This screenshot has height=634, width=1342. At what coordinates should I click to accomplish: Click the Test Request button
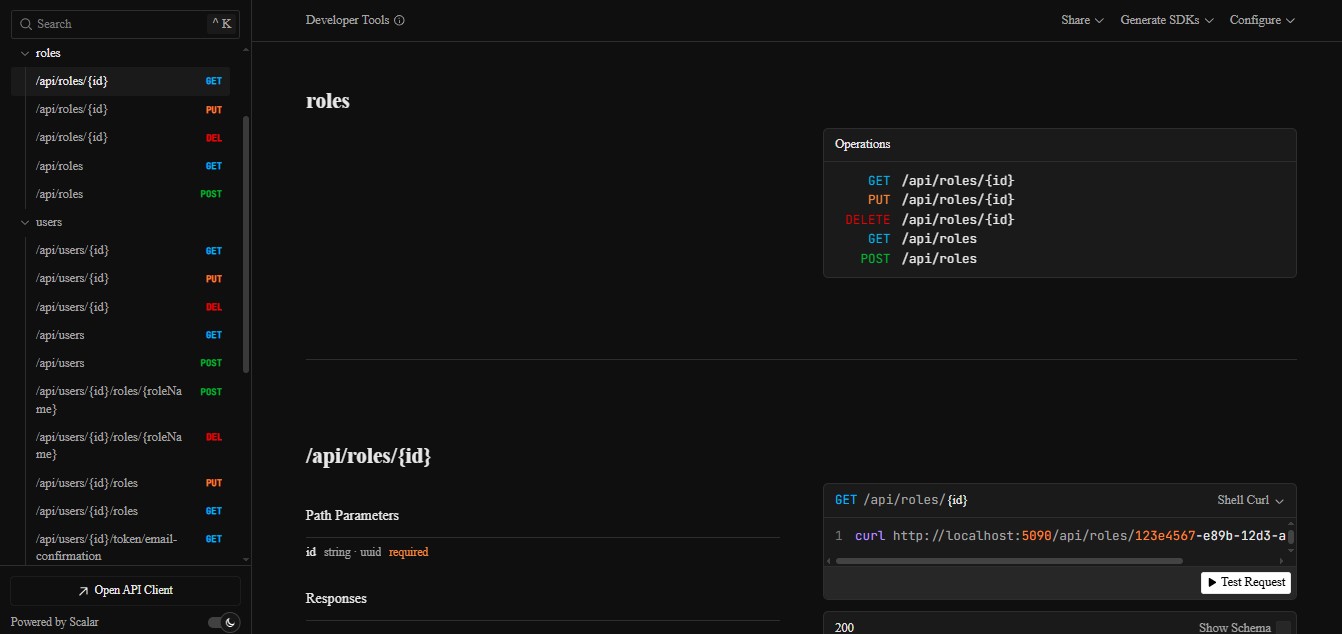1245,582
